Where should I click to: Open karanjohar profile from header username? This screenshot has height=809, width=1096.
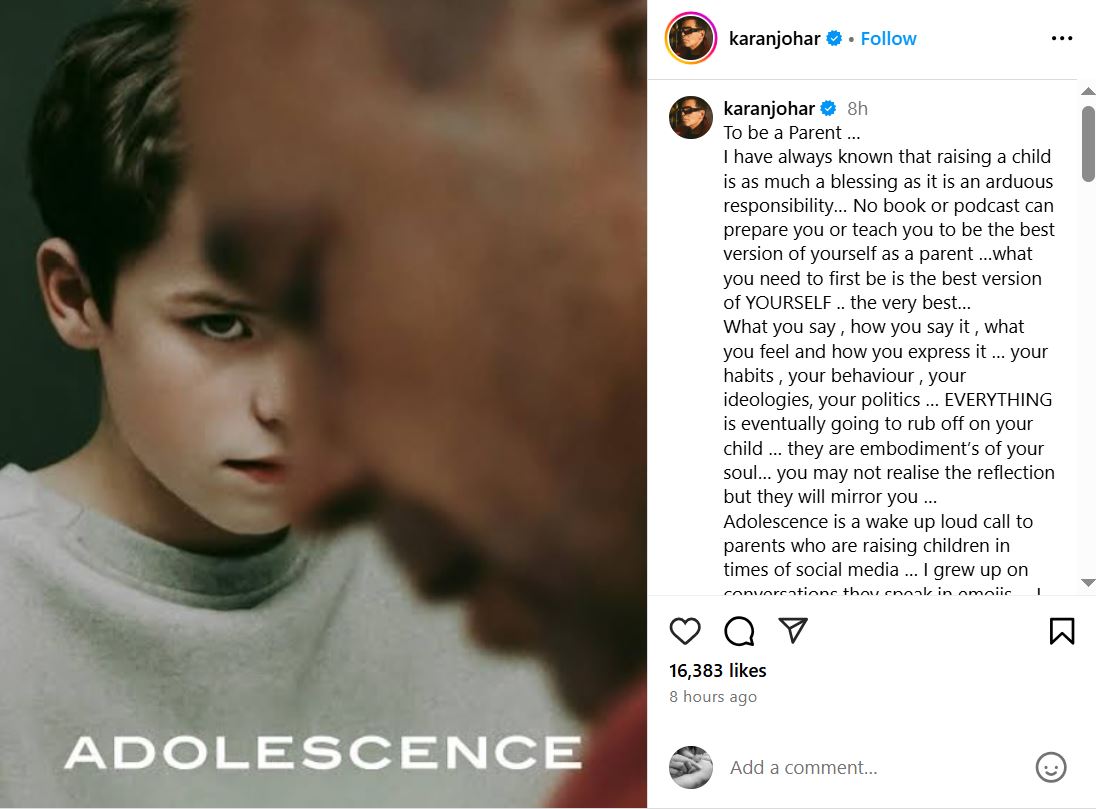click(774, 39)
